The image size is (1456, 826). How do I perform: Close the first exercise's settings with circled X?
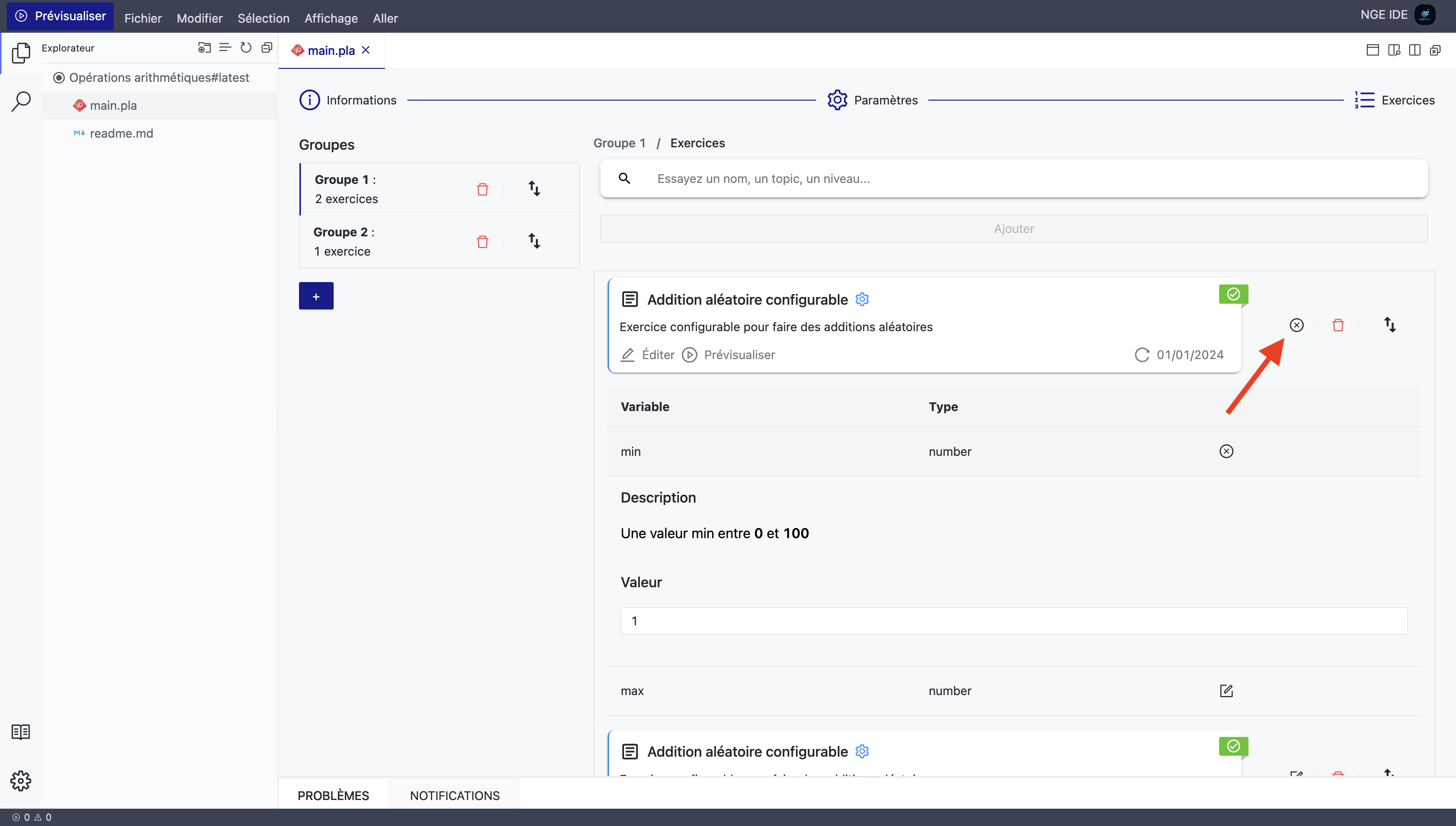click(1297, 325)
